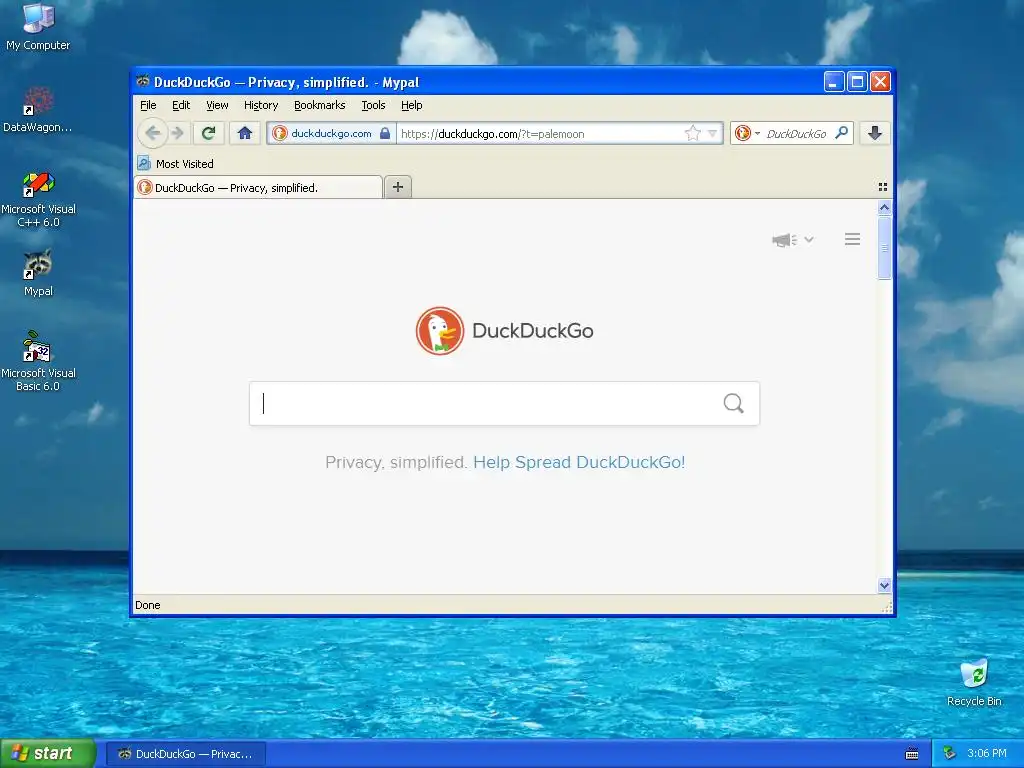Image resolution: width=1024 pixels, height=768 pixels.
Task: Click the magnifier in the page search box
Action: [733, 404]
